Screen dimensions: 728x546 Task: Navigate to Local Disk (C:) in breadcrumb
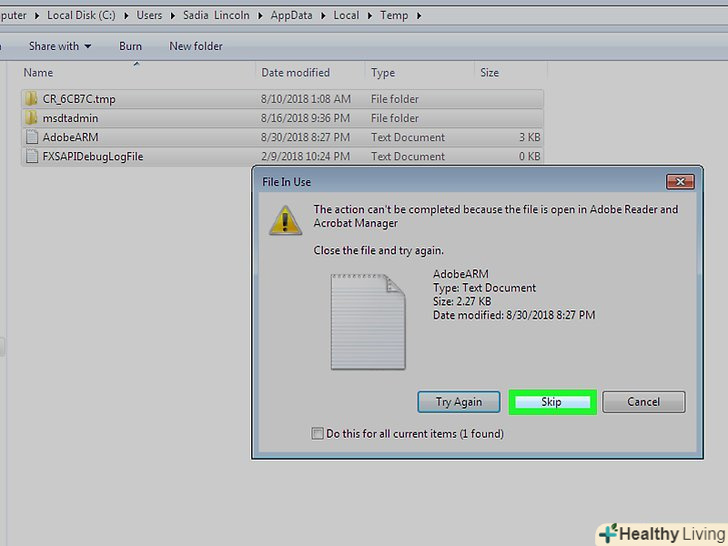[81, 15]
